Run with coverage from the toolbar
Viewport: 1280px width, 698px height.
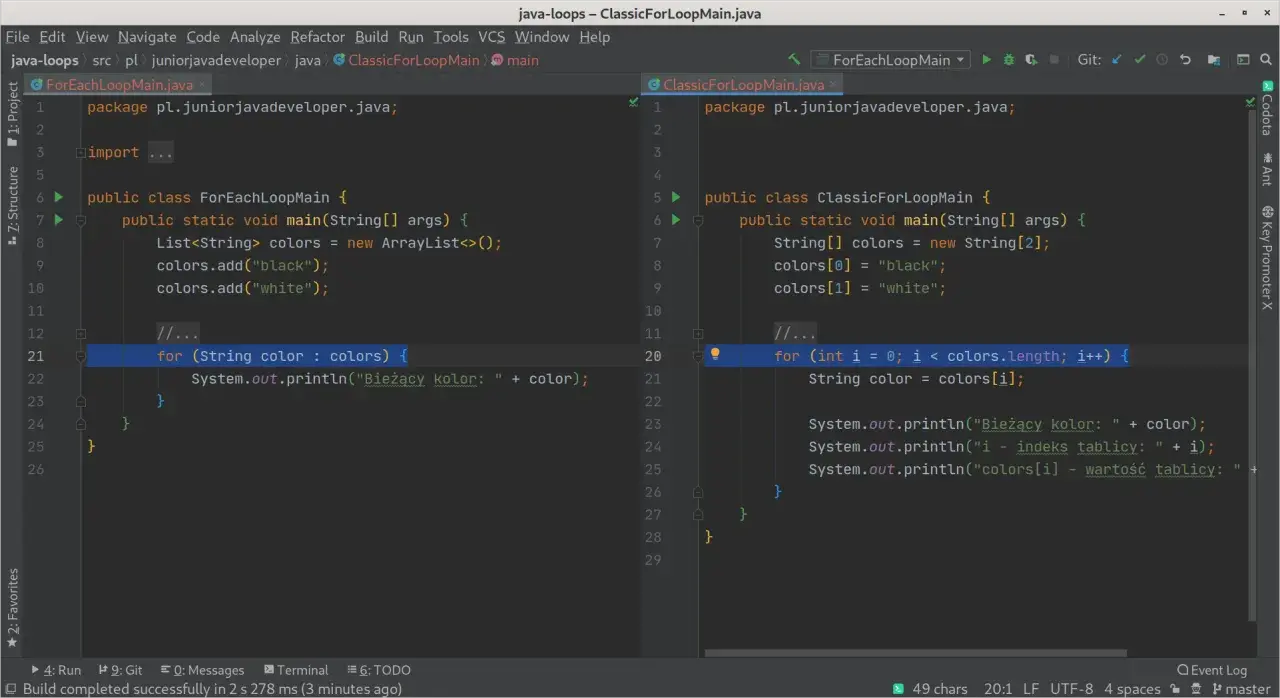1031,60
